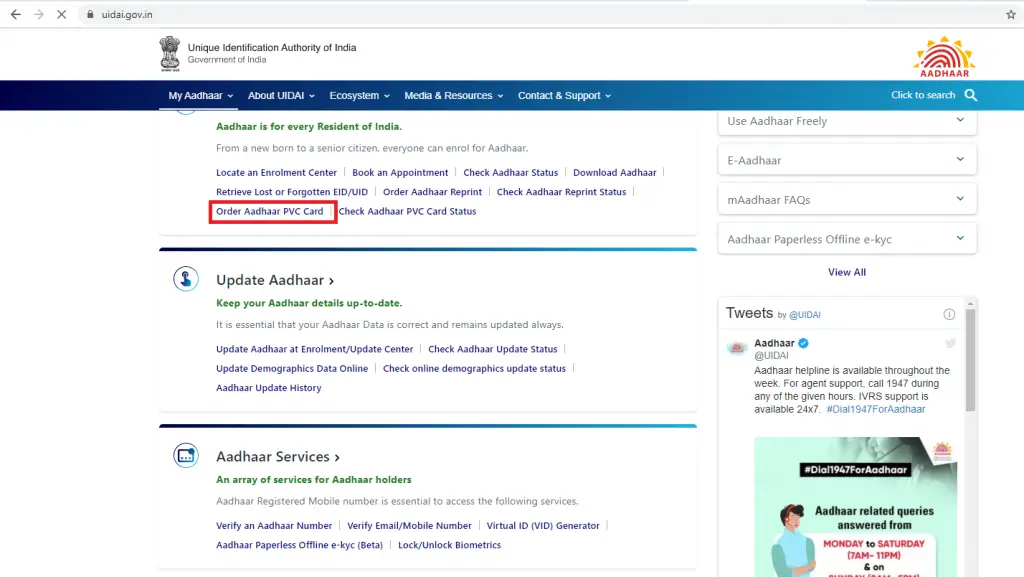Open Check Aadhaar PVC Card Status link
This screenshot has height=577, width=1024.
tap(408, 211)
